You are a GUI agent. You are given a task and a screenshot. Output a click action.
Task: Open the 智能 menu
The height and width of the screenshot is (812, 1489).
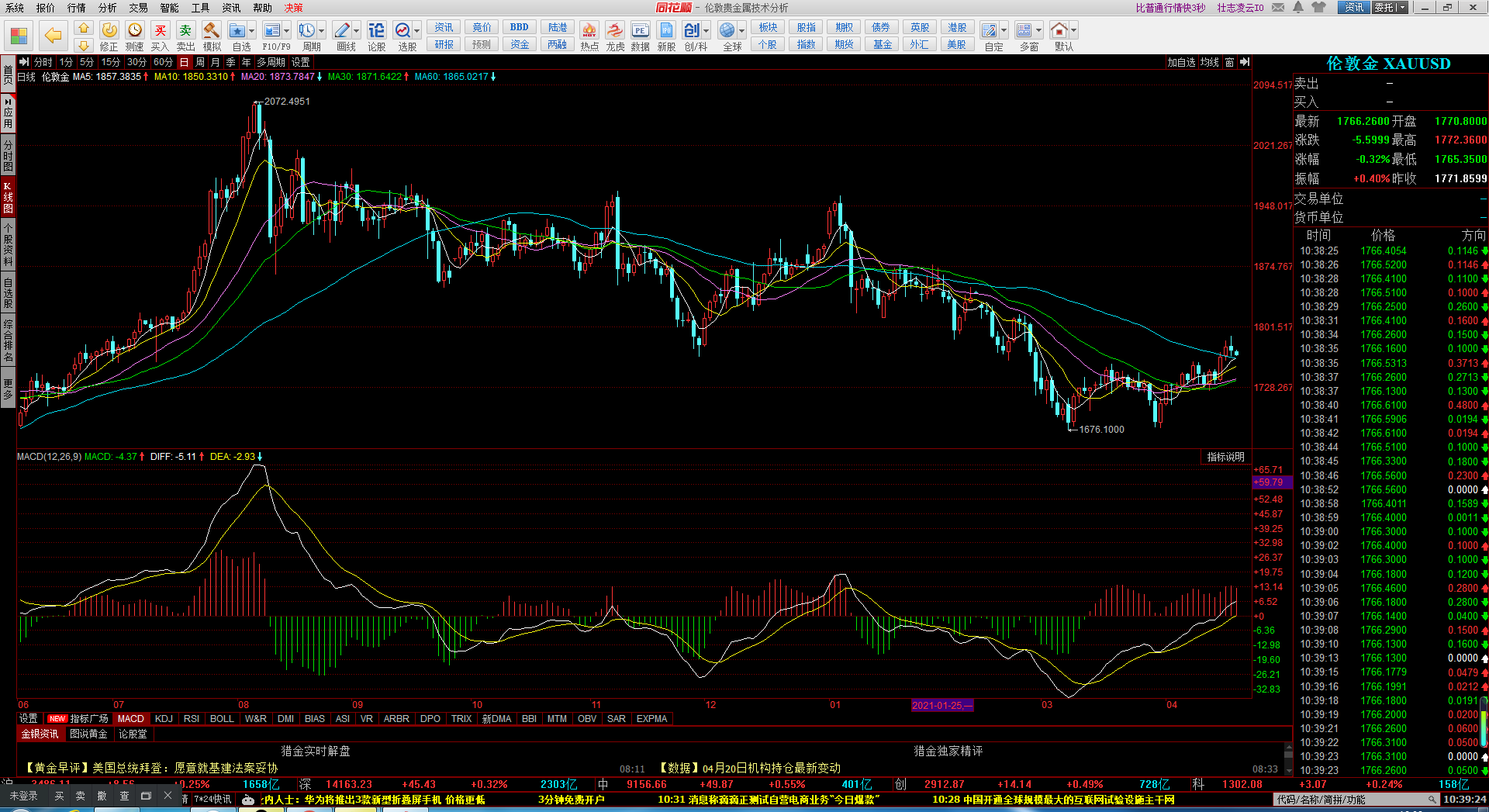[169, 7]
